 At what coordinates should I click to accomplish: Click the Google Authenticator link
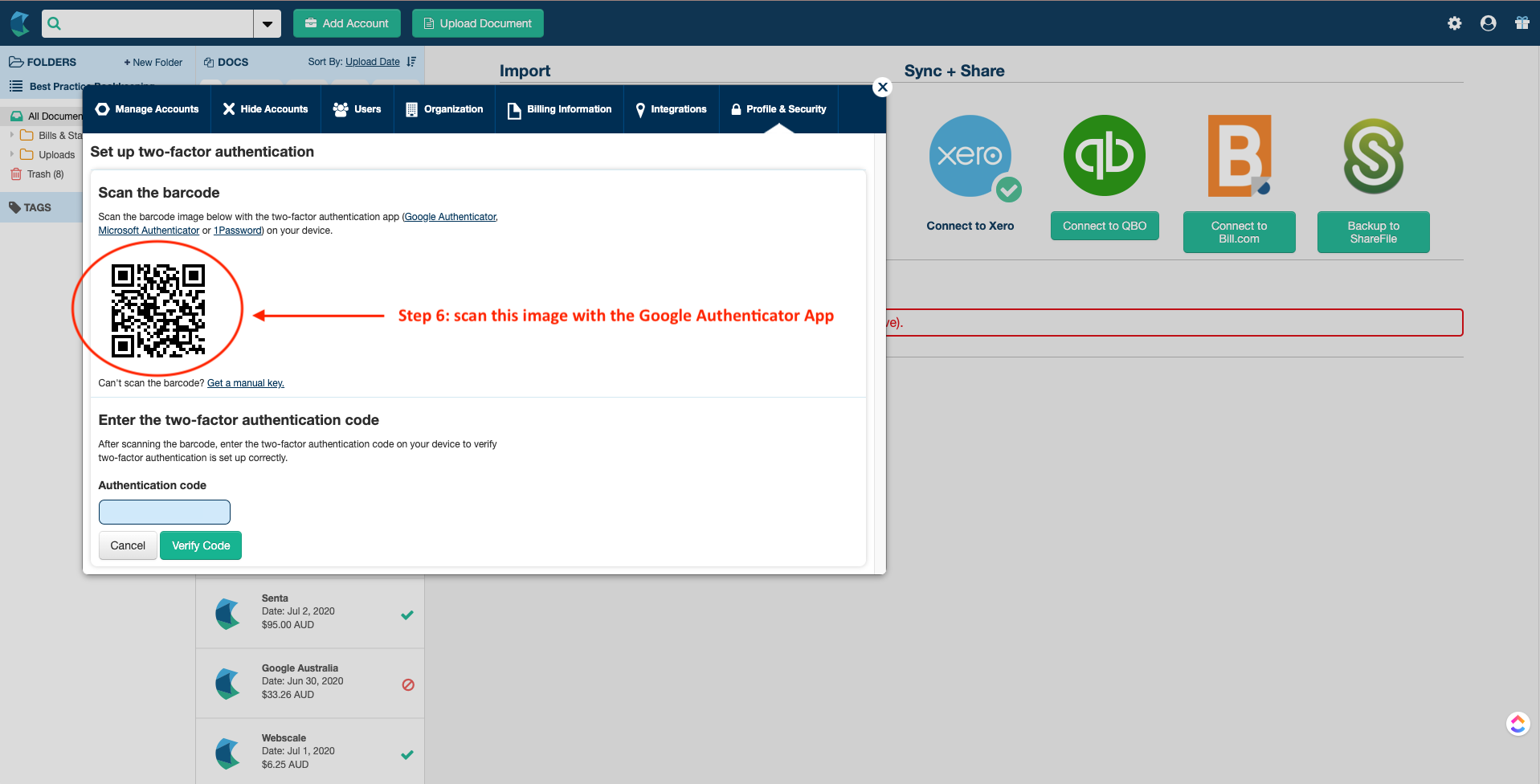pos(451,217)
